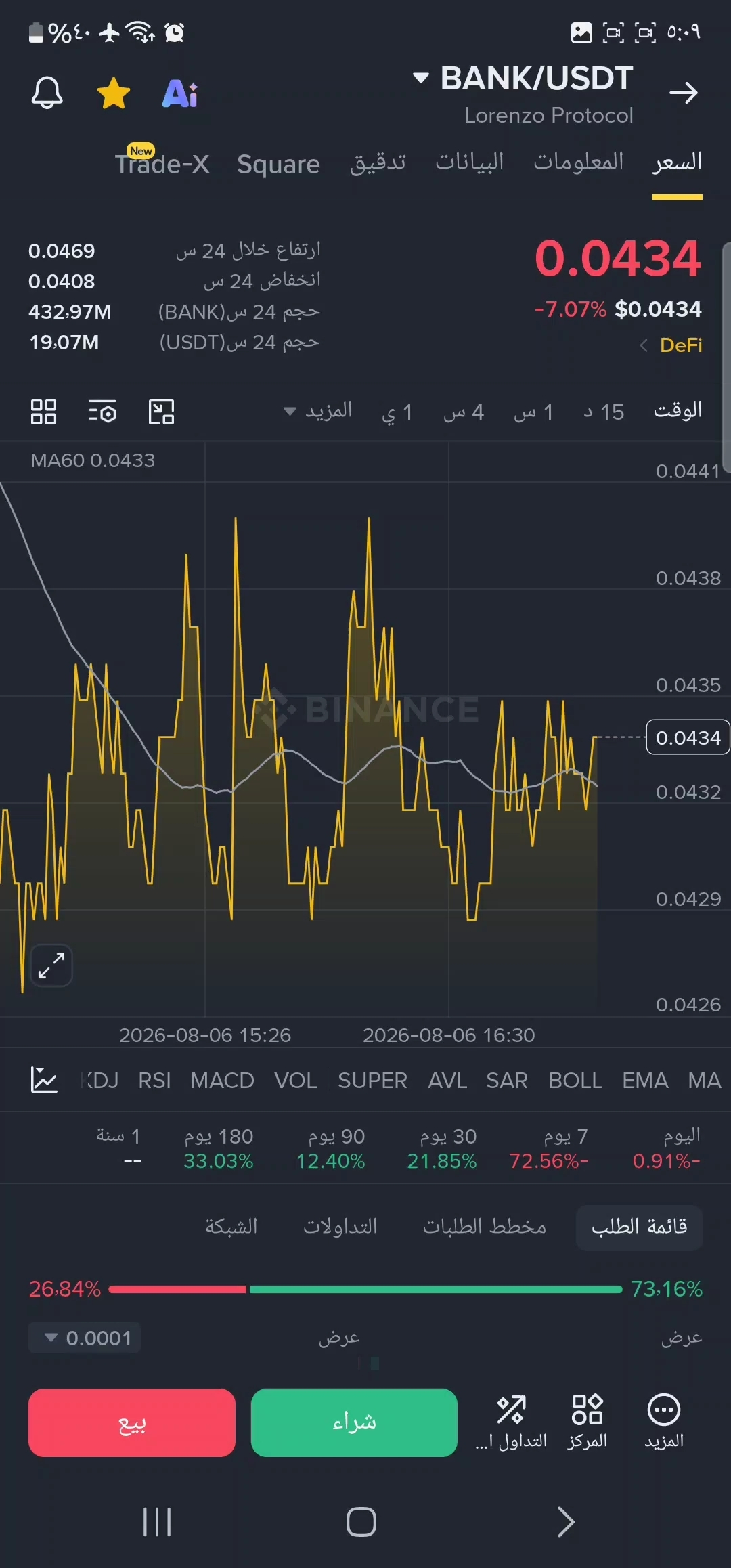Open the مخطط الطلبات tab
Viewport: 731px width, 1568px height.
485,1226
